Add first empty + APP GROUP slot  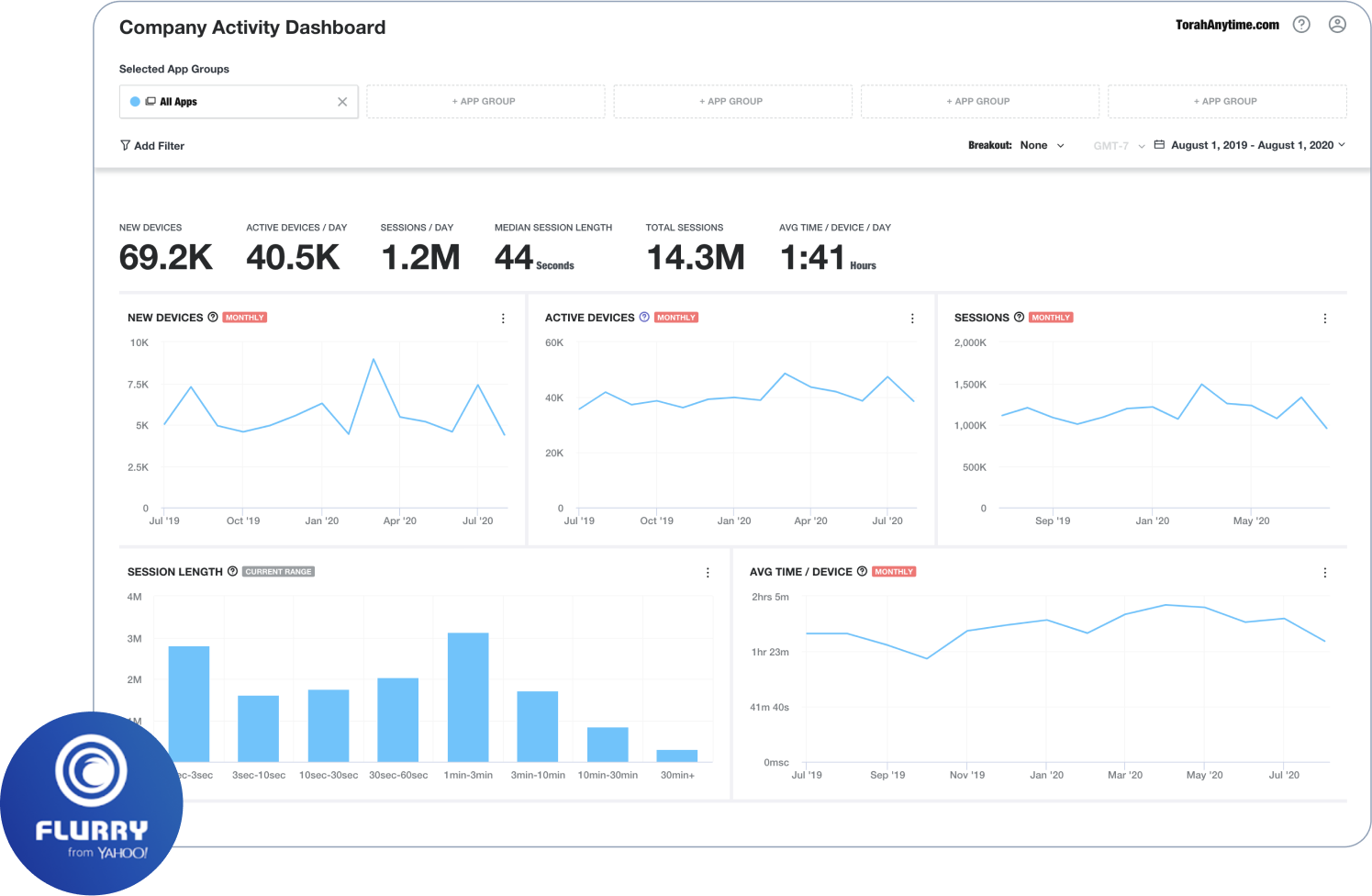(x=485, y=102)
